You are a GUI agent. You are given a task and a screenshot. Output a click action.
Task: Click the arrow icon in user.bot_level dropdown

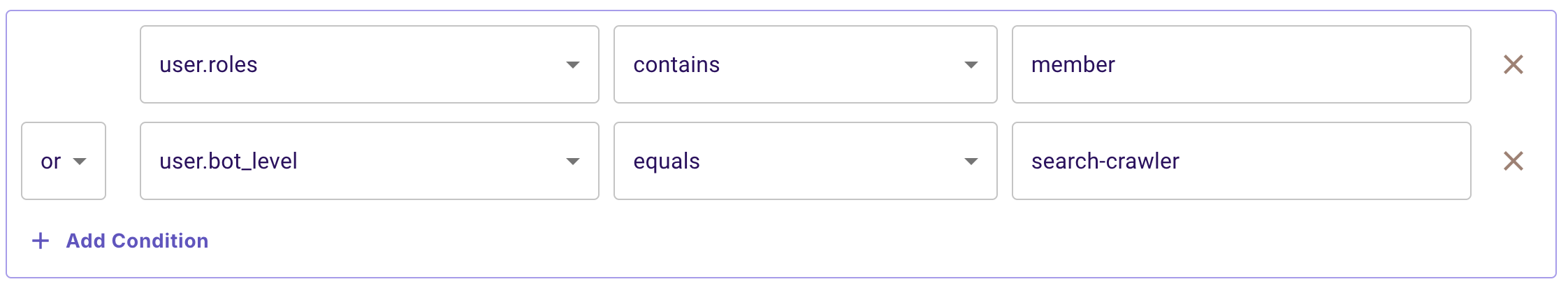pyautogui.click(x=573, y=162)
